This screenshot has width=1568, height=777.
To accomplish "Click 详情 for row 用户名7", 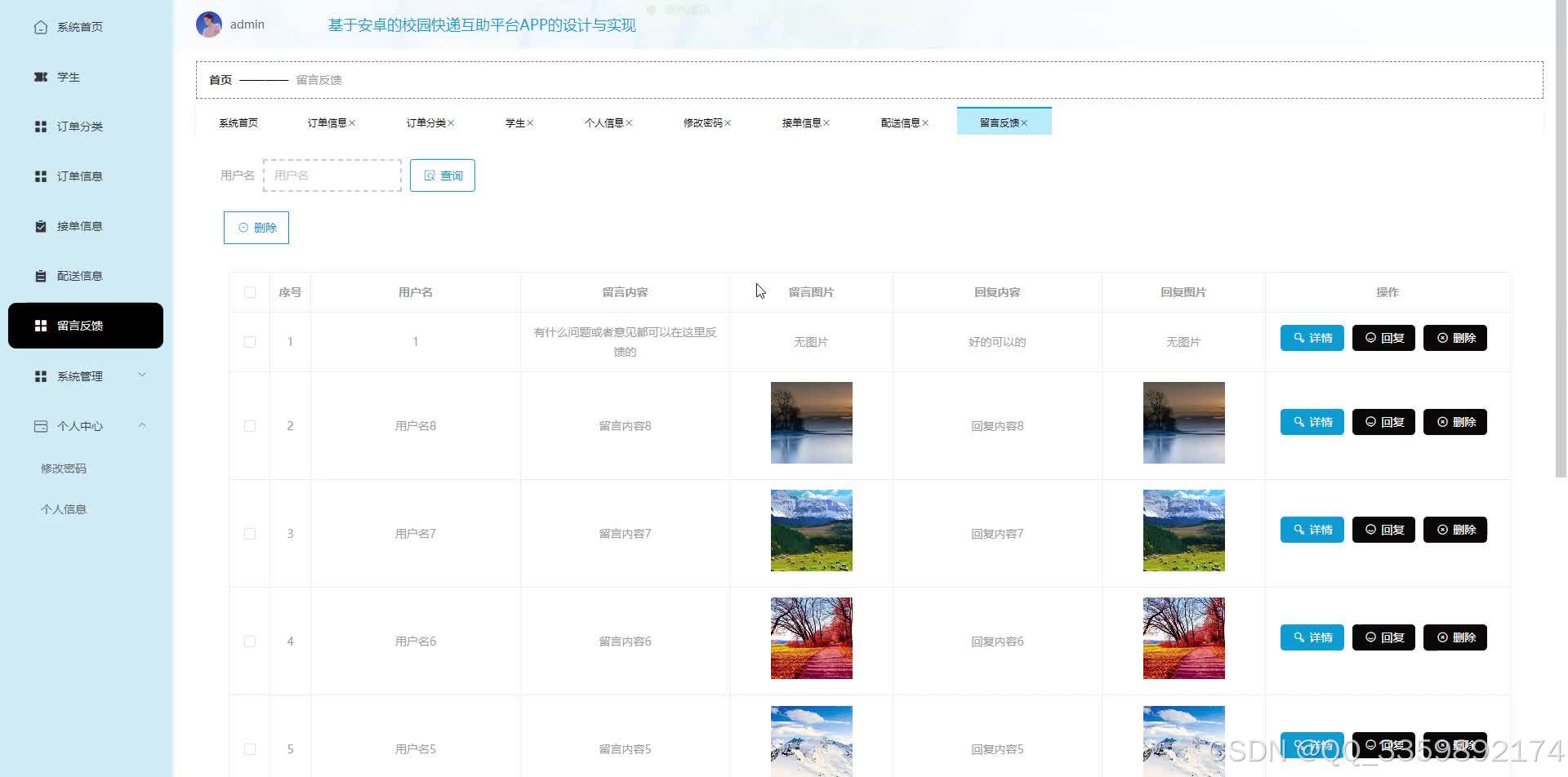I will click(1312, 530).
